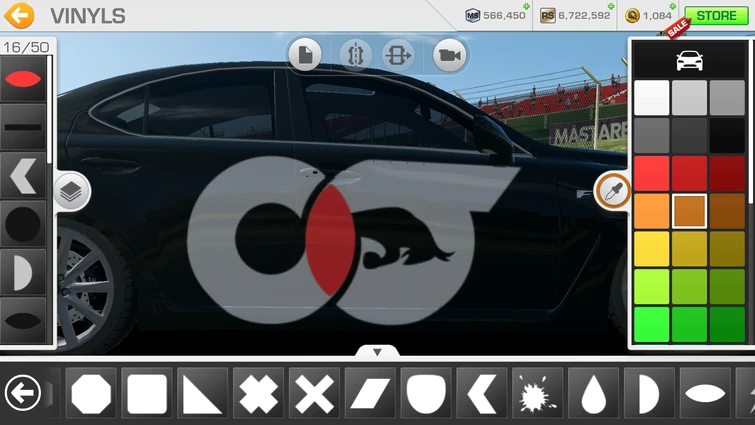This screenshot has width=755, height=425.
Task: Pick the dark red swatch
Action: click(x=727, y=173)
